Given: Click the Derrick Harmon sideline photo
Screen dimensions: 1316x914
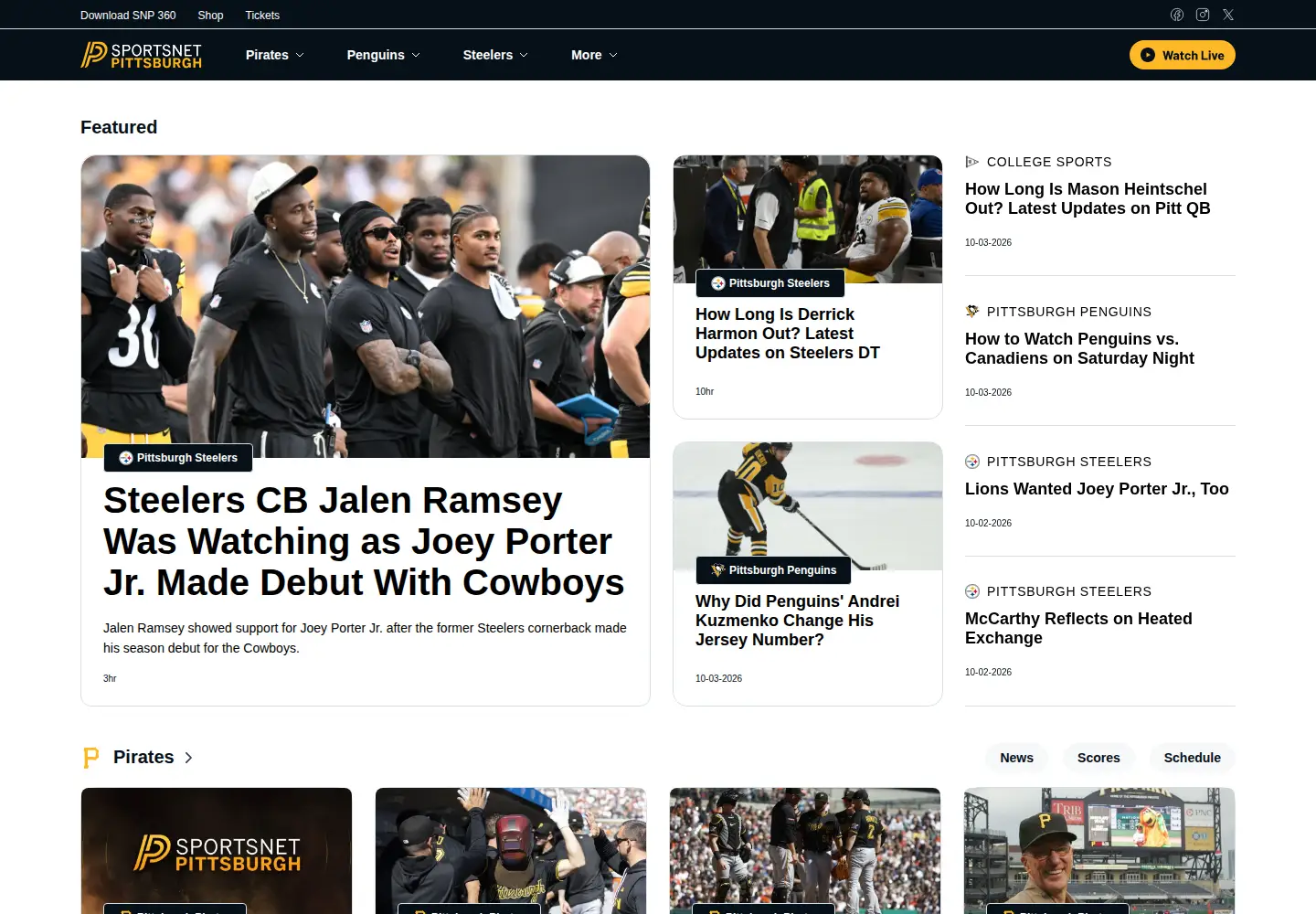Looking at the screenshot, I should (x=808, y=219).
